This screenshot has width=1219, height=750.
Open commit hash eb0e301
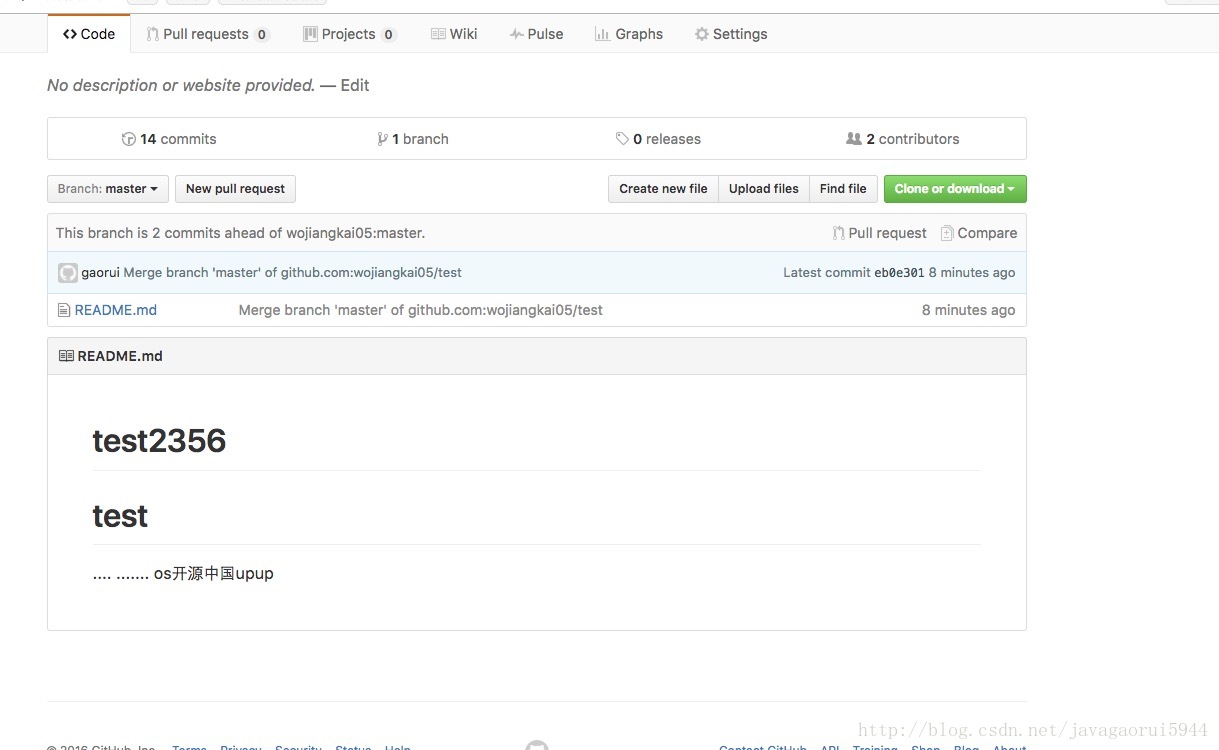point(899,273)
